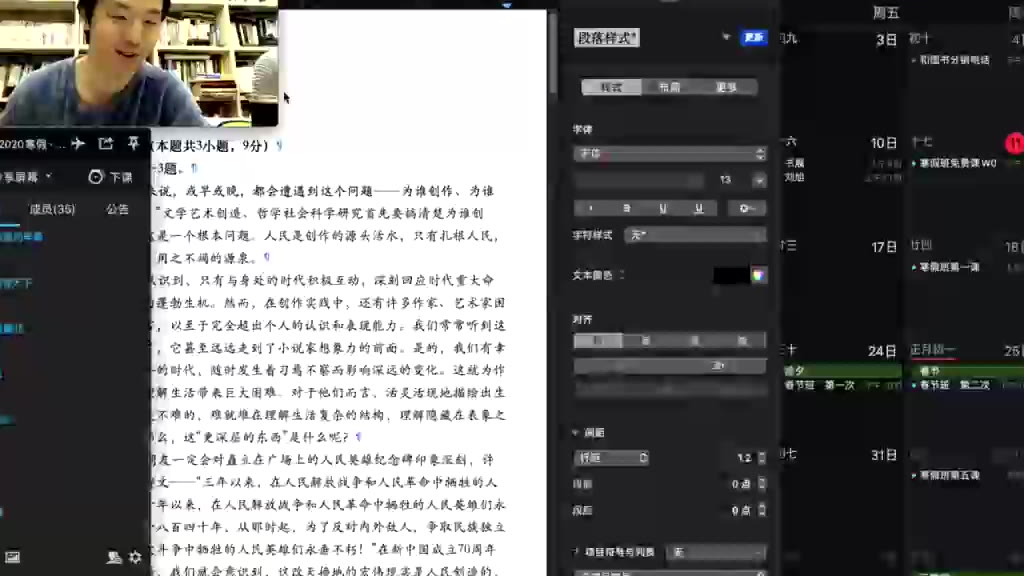This screenshot has height=576, width=1024.
Task: Open the color wheel picker for text color
Action: 759,275
